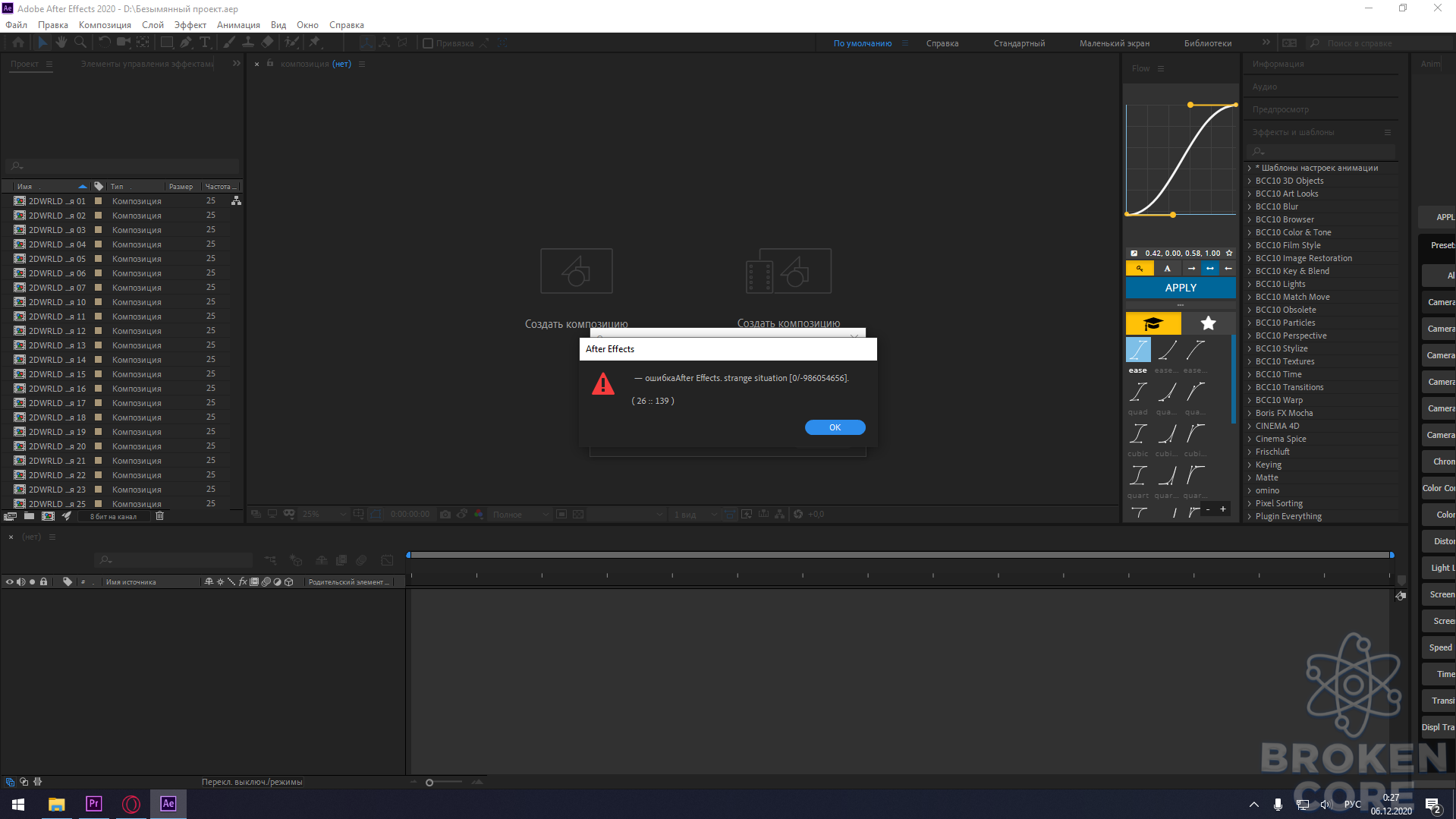Expand the BCC10 Blur effects category

pyautogui.click(x=1250, y=206)
